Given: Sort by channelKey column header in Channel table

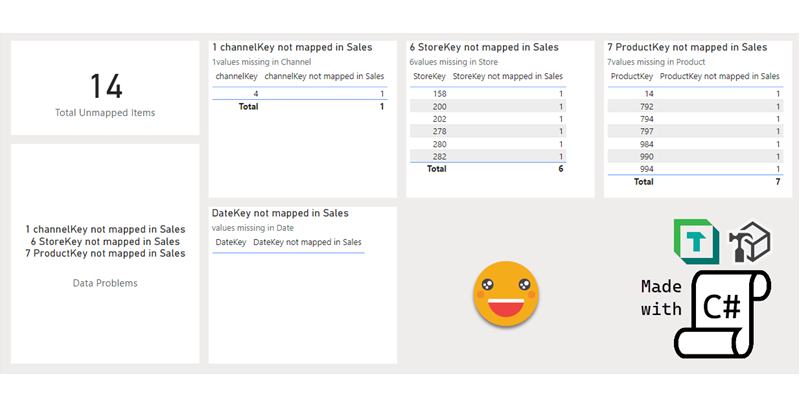Looking at the screenshot, I should pos(236,76).
